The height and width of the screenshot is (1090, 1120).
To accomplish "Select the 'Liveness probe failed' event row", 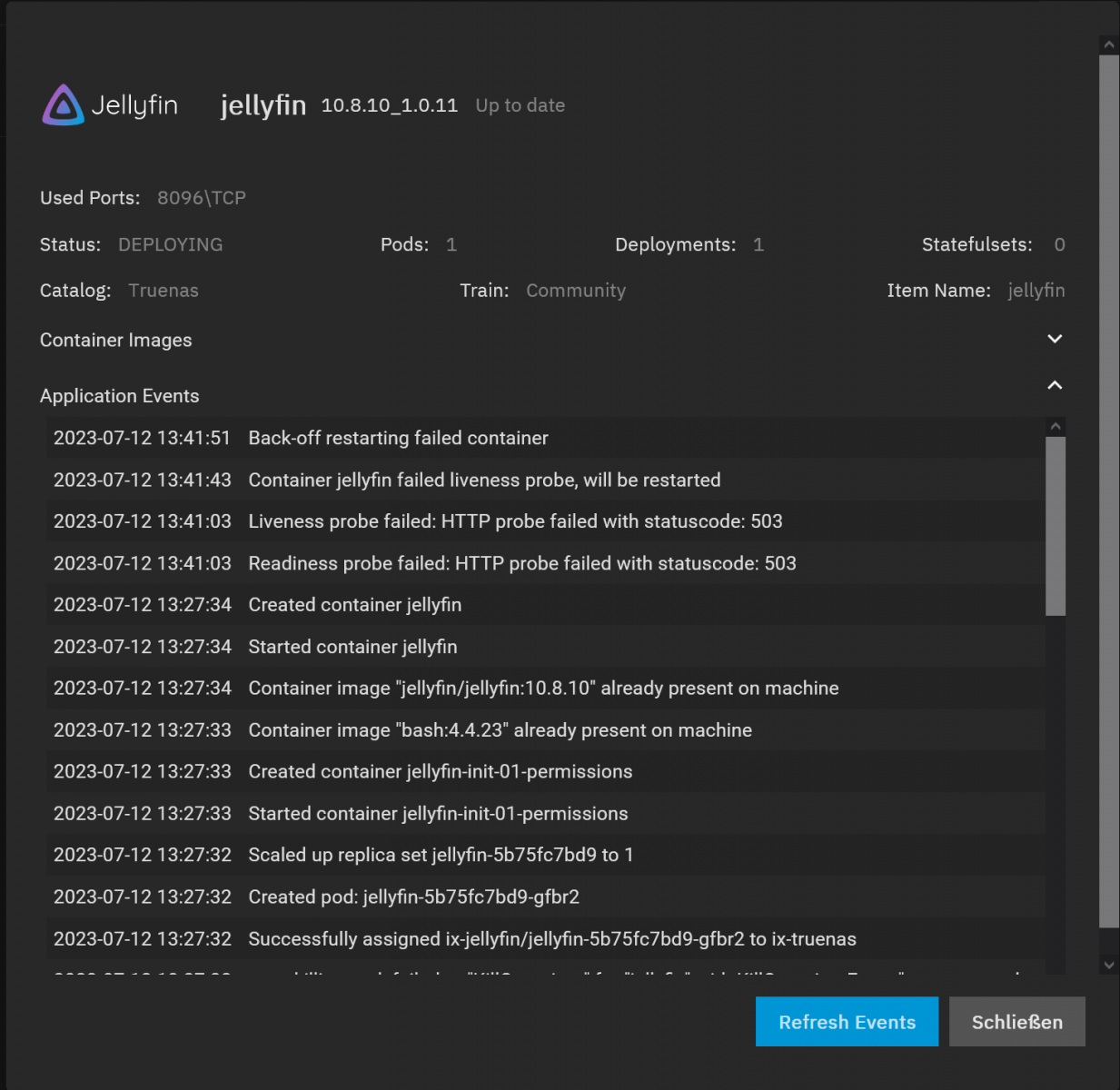I will [x=545, y=521].
